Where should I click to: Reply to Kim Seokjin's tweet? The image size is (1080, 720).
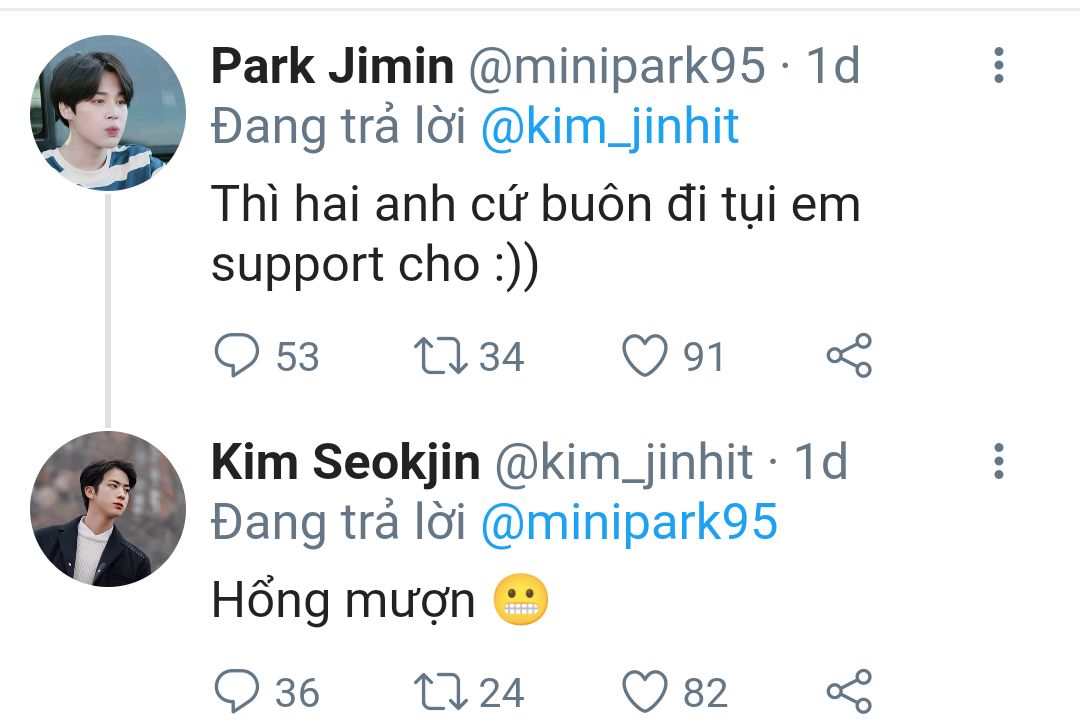coord(237,690)
